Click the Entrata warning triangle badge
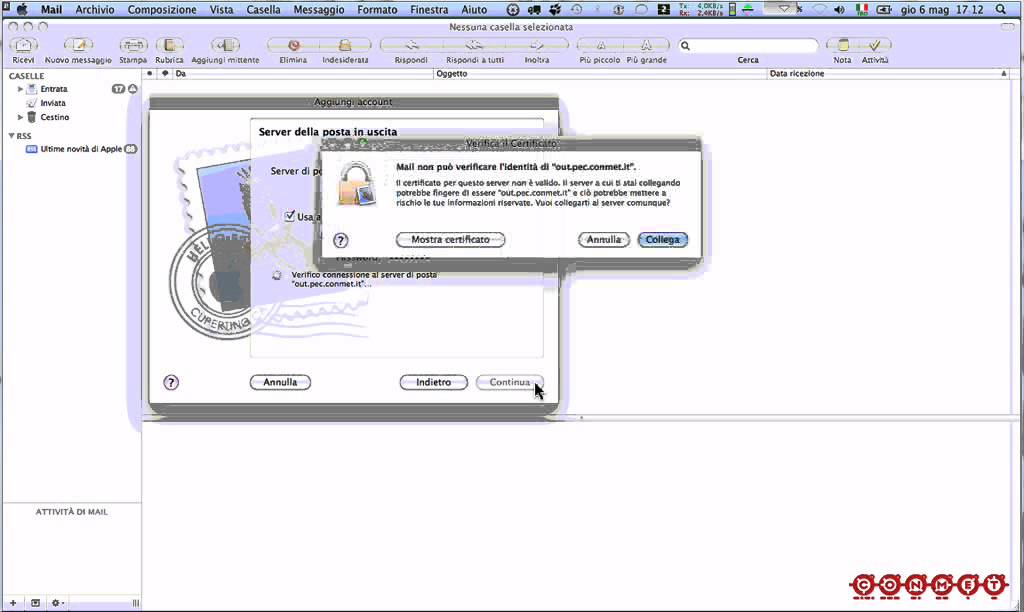 pos(133,89)
